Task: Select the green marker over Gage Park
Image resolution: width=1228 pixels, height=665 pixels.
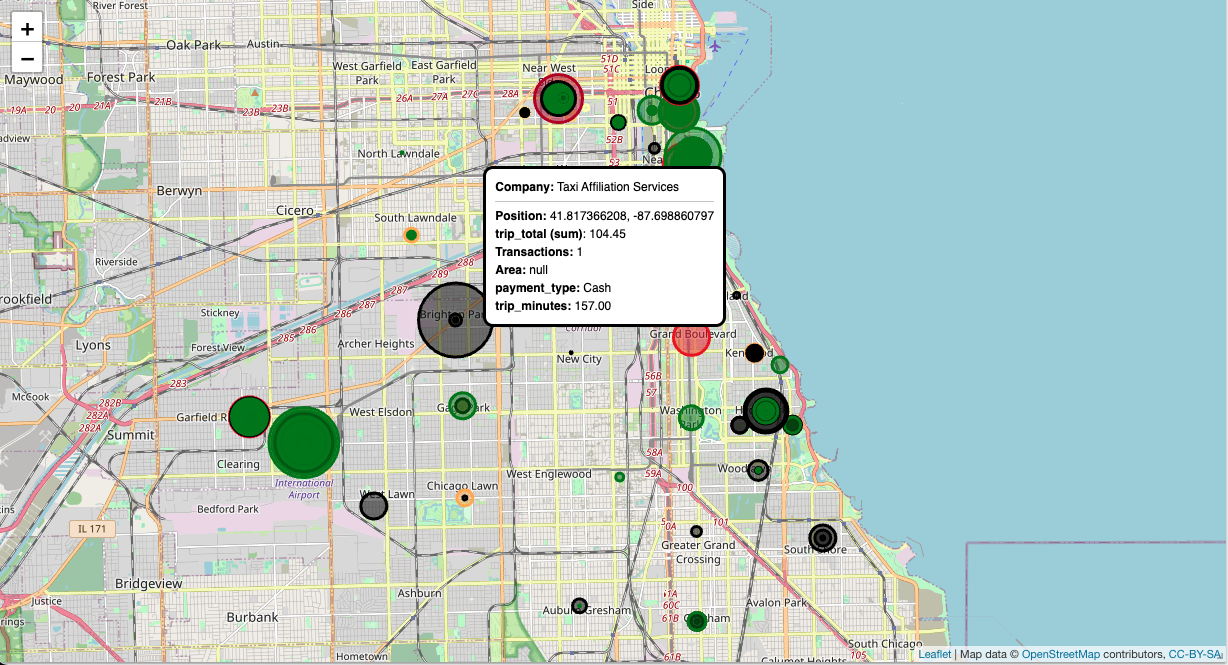Action: pos(462,406)
